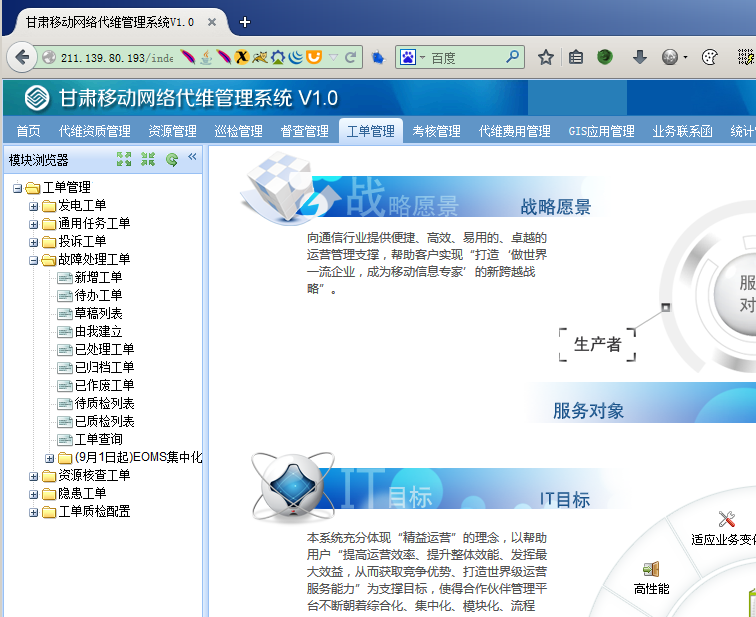Click the magnifier search icon in Baidu box
Viewport: 756px width, 617px height.
(513, 57)
